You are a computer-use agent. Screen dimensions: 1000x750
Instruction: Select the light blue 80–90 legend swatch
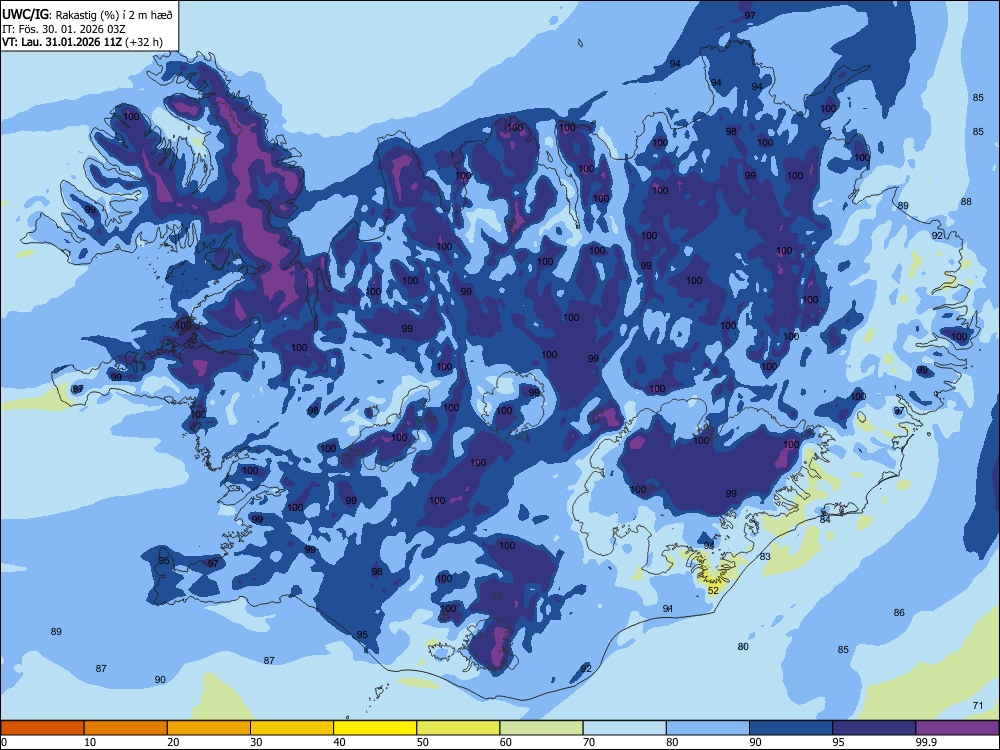(708, 728)
